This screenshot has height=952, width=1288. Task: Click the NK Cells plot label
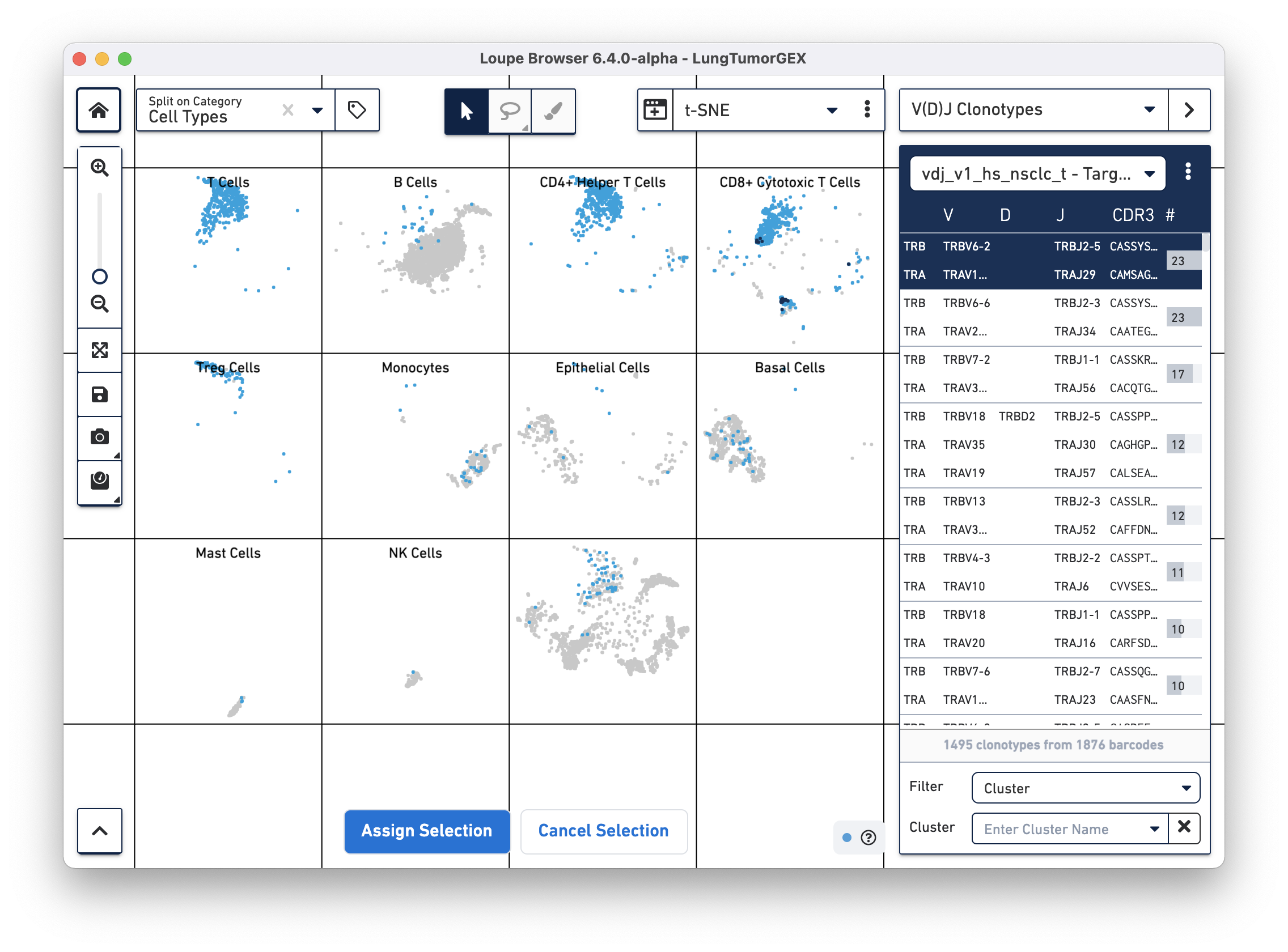414,553
